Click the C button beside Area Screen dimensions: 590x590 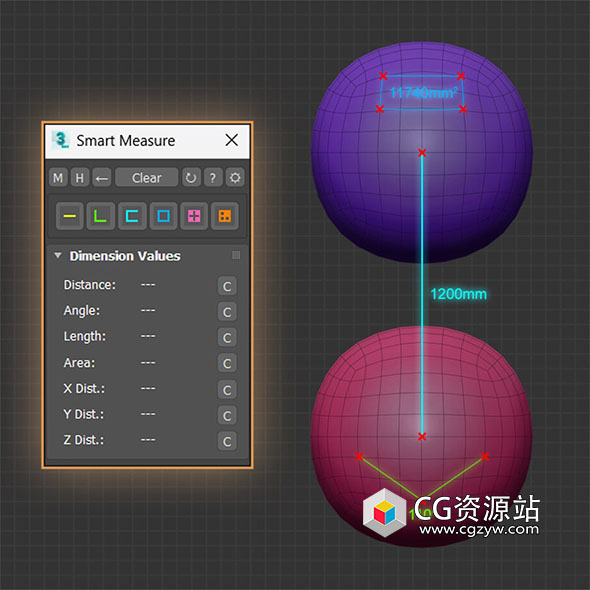pos(227,363)
